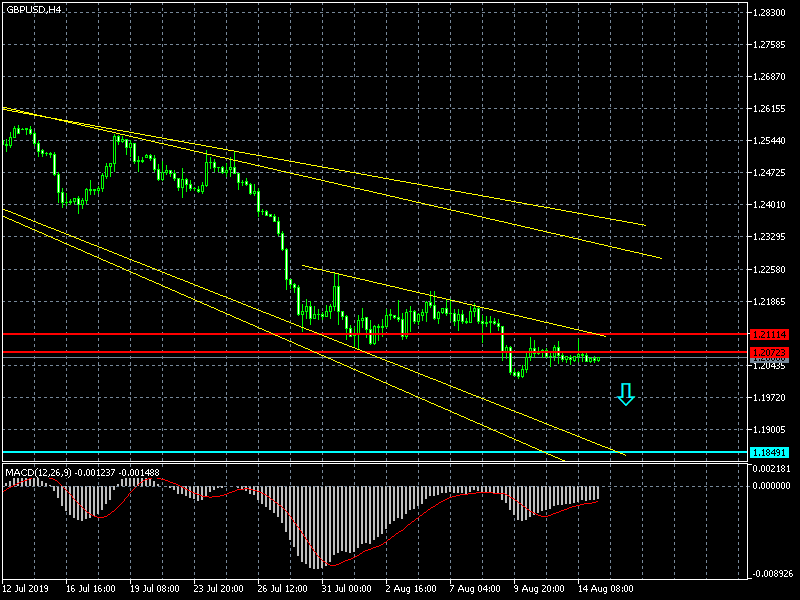Click the red 1.21114 price tag

tap(769, 335)
